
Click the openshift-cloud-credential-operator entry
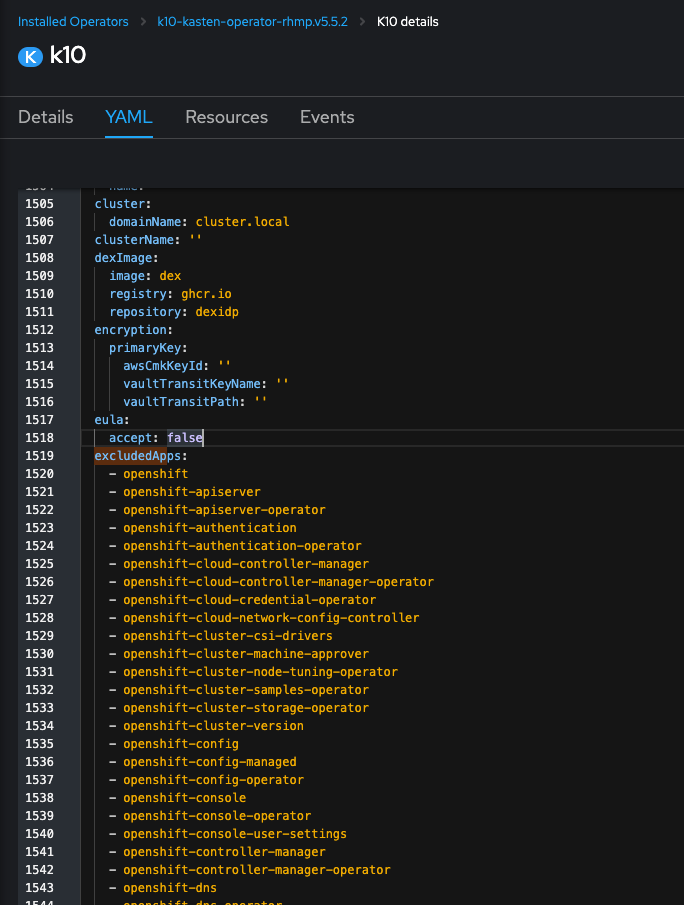pyautogui.click(x=249, y=600)
